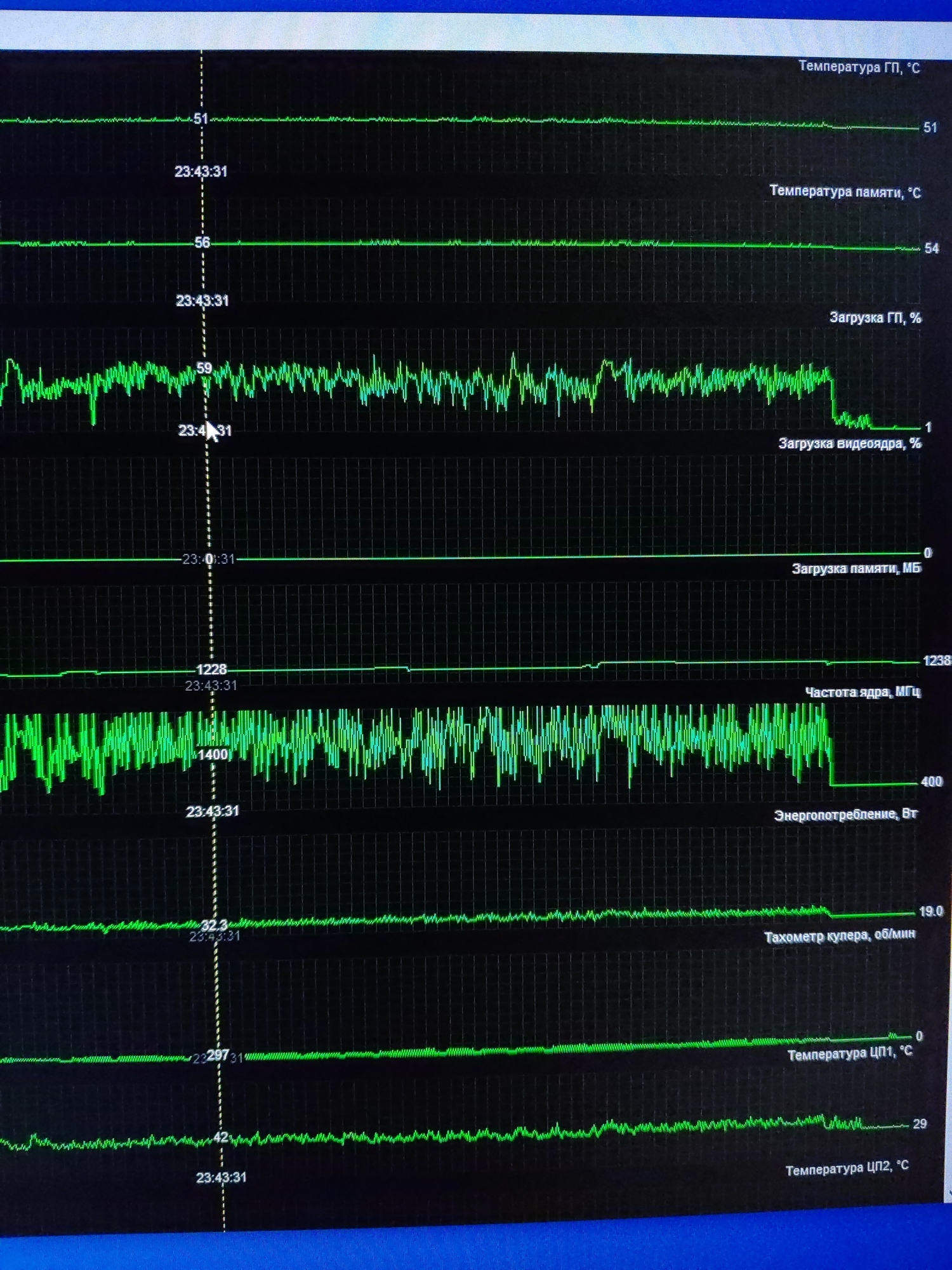Click the "Загрузка памяти, МБ" graph title
The image size is (952, 1270).
point(856,568)
